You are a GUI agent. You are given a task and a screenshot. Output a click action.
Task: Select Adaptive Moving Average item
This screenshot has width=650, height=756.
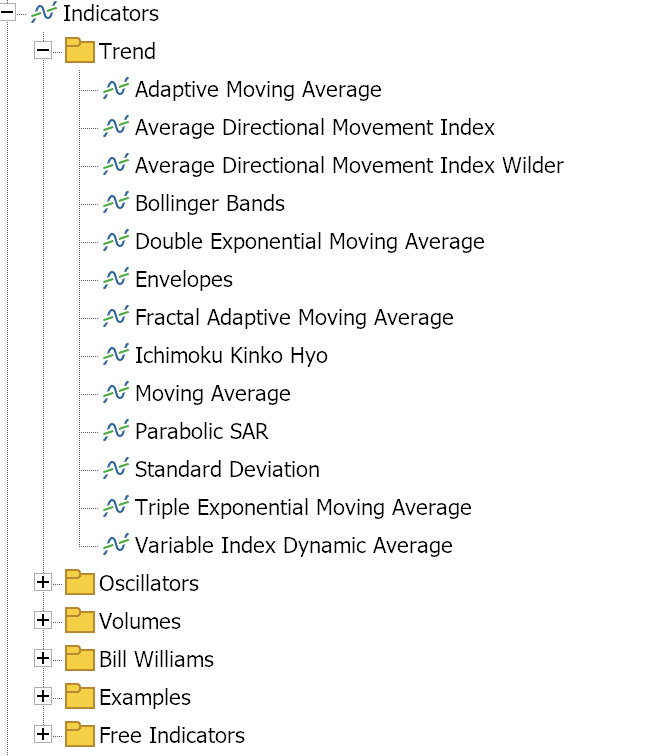point(258,90)
